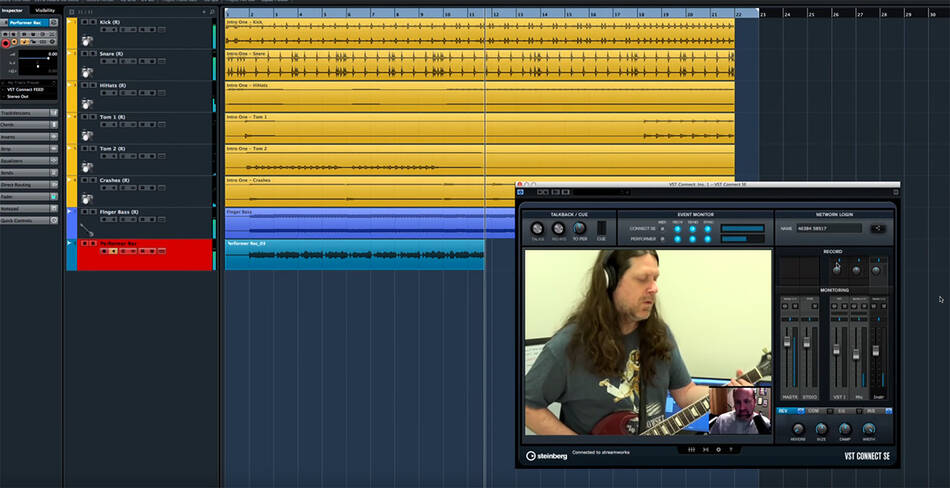Open the Stereo Out output routing

[x=29, y=96]
